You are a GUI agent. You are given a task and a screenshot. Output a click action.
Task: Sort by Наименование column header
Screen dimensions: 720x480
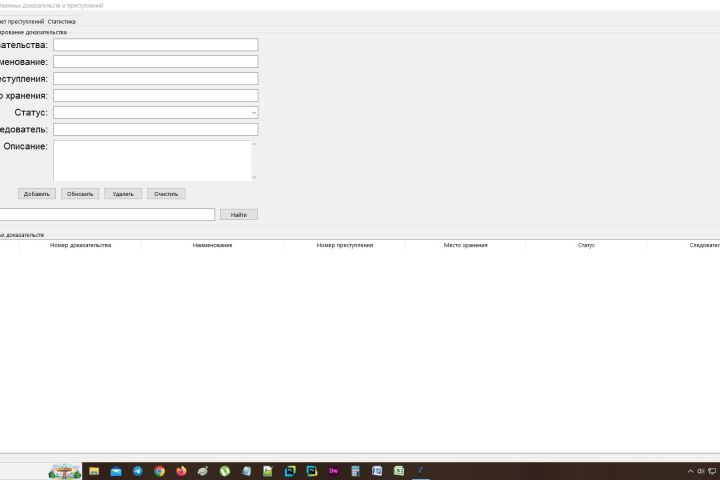tap(213, 245)
